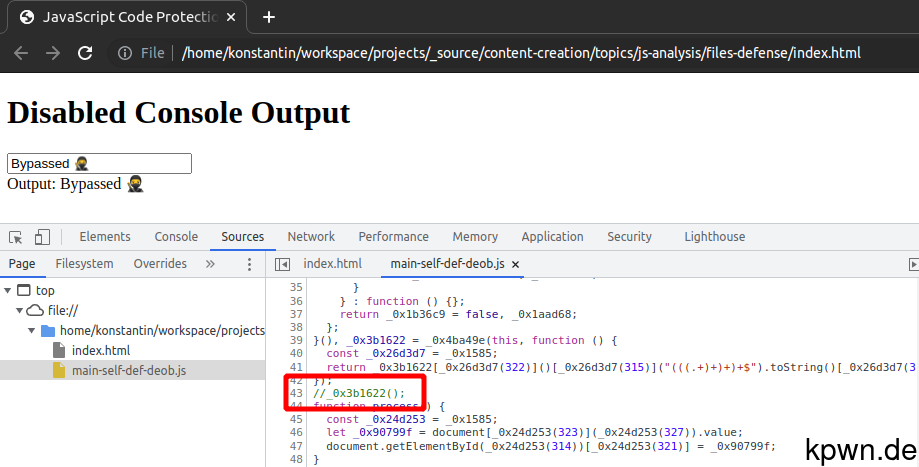The width and height of the screenshot is (919, 467).
Task: Open index.html in the file tree
Action: coord(101,350)
